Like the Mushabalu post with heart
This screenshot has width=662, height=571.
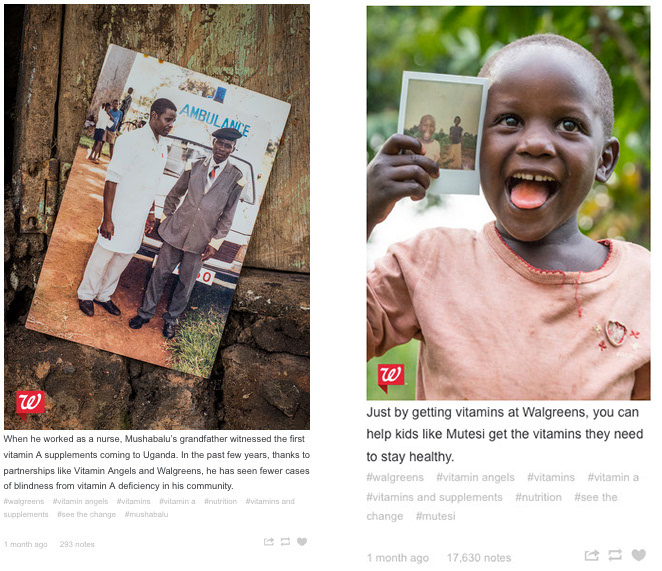pyautogui.click(x=302, y=541)
